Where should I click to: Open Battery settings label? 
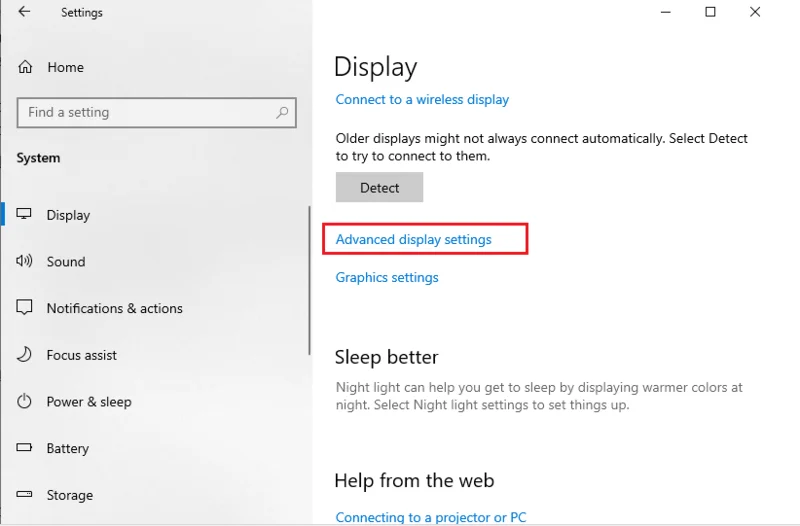67,448
